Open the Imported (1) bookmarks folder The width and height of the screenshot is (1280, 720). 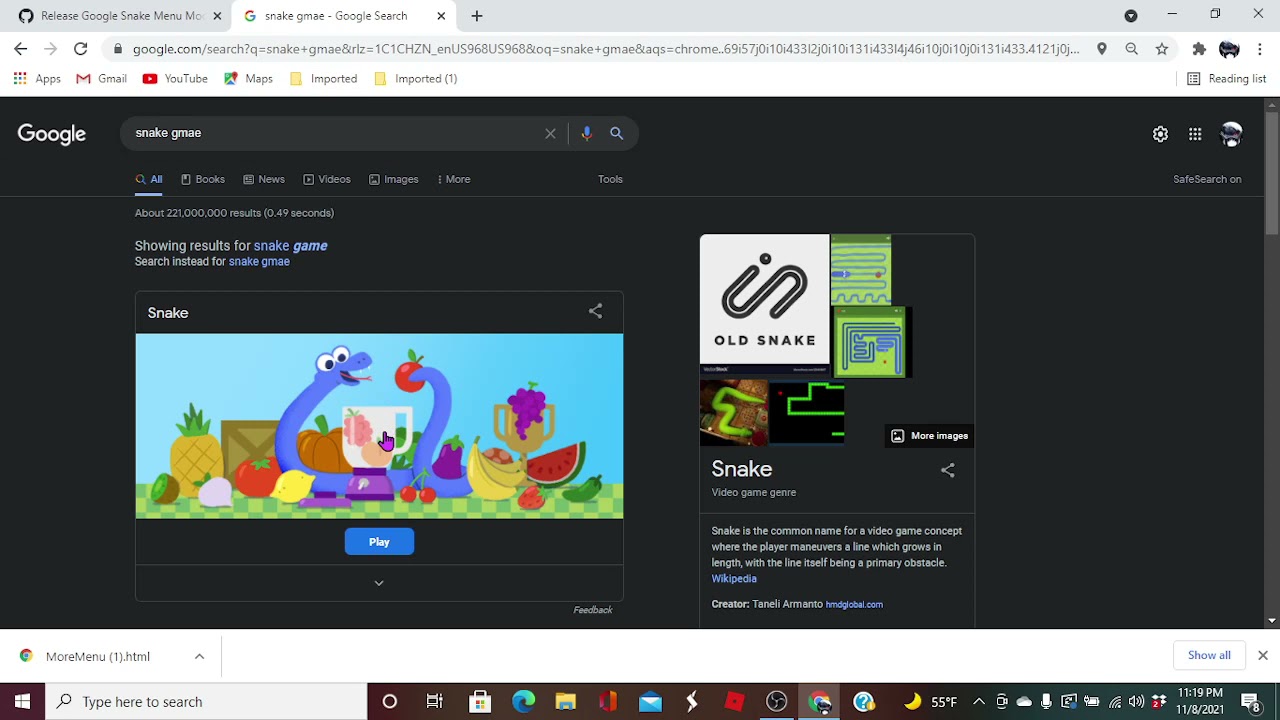click(x=415, y=78)
